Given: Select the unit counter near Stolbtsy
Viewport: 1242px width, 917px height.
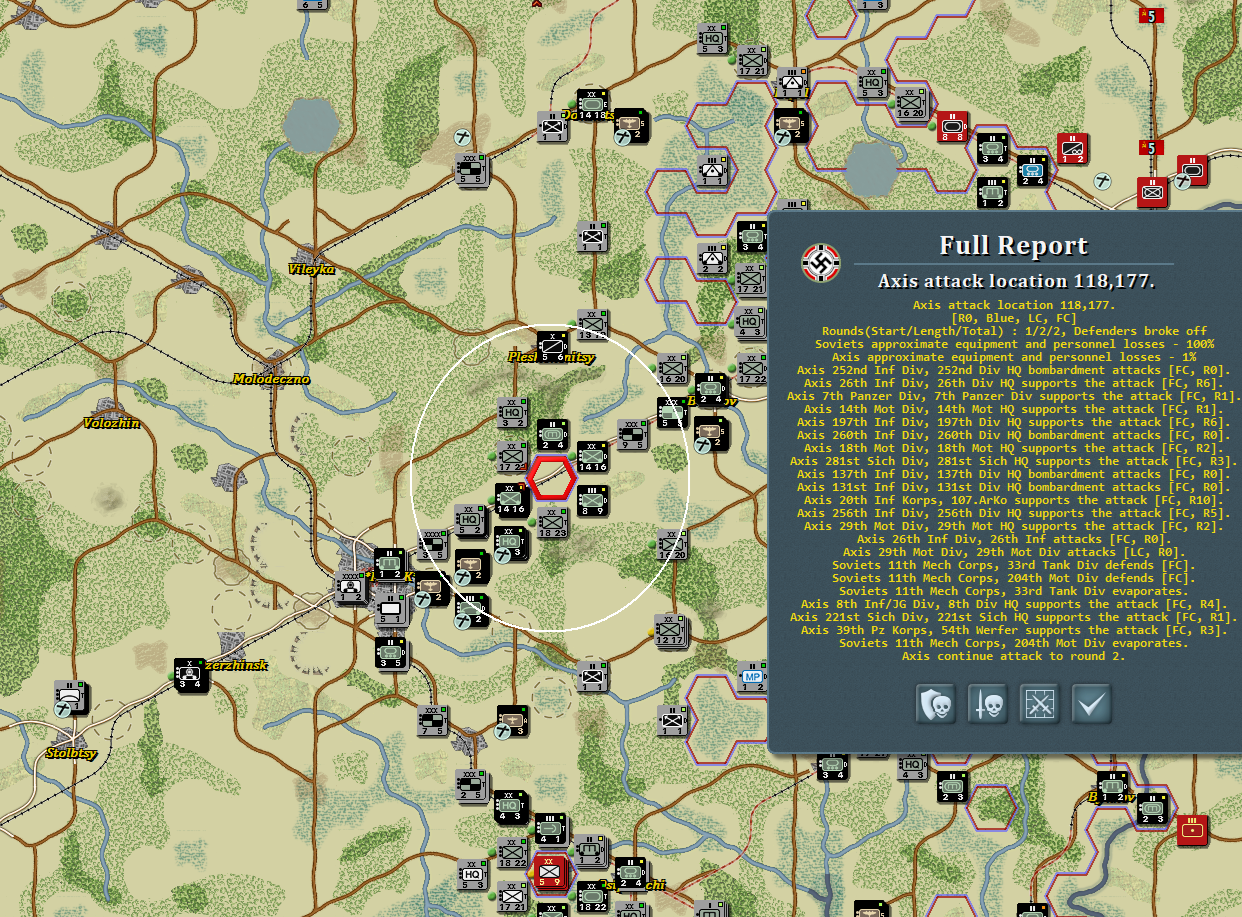Looking at the screenshot, I should pos(71,698).
